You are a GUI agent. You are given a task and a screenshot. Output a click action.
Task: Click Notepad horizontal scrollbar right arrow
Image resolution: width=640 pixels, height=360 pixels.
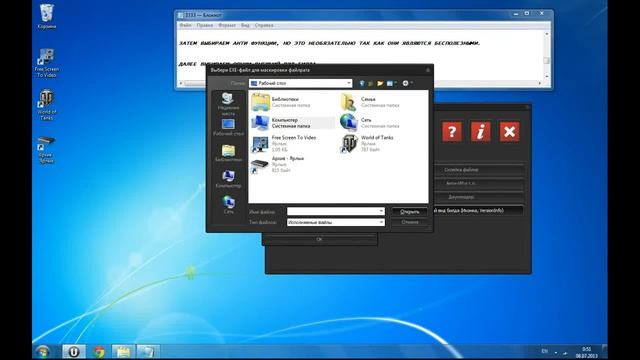point(540,83)
